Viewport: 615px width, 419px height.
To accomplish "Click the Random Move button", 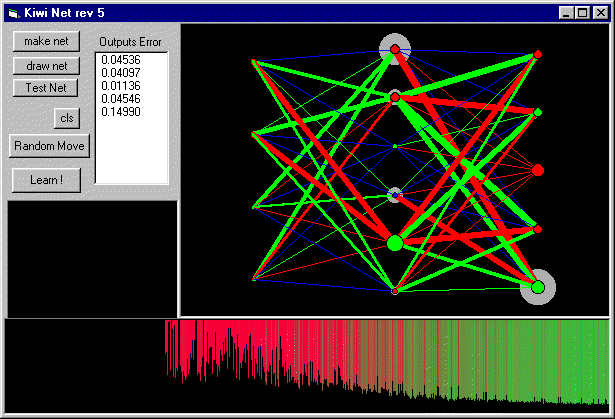I will (x=49, y=146).
